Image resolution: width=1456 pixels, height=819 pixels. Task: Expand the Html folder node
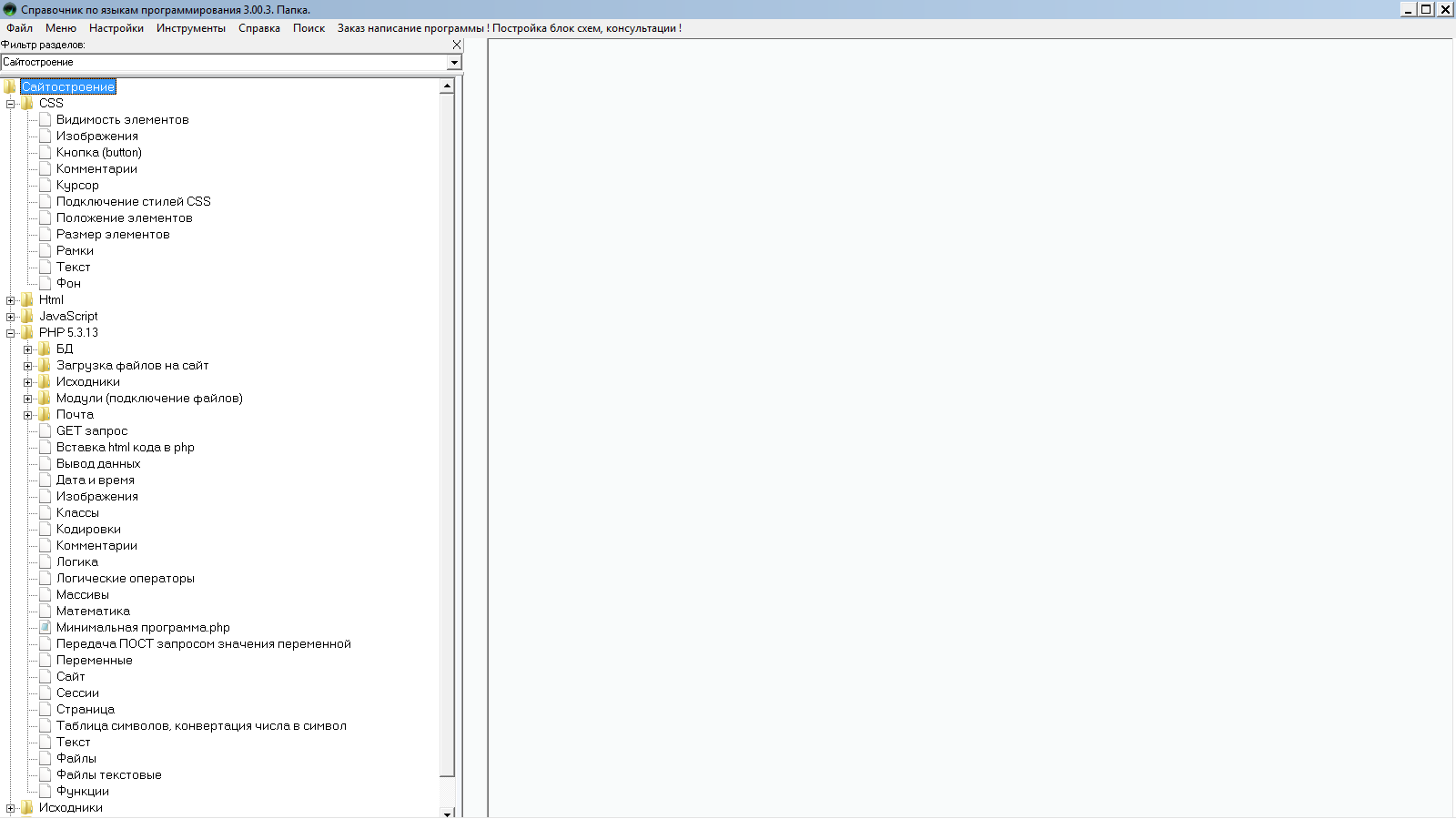11,300
